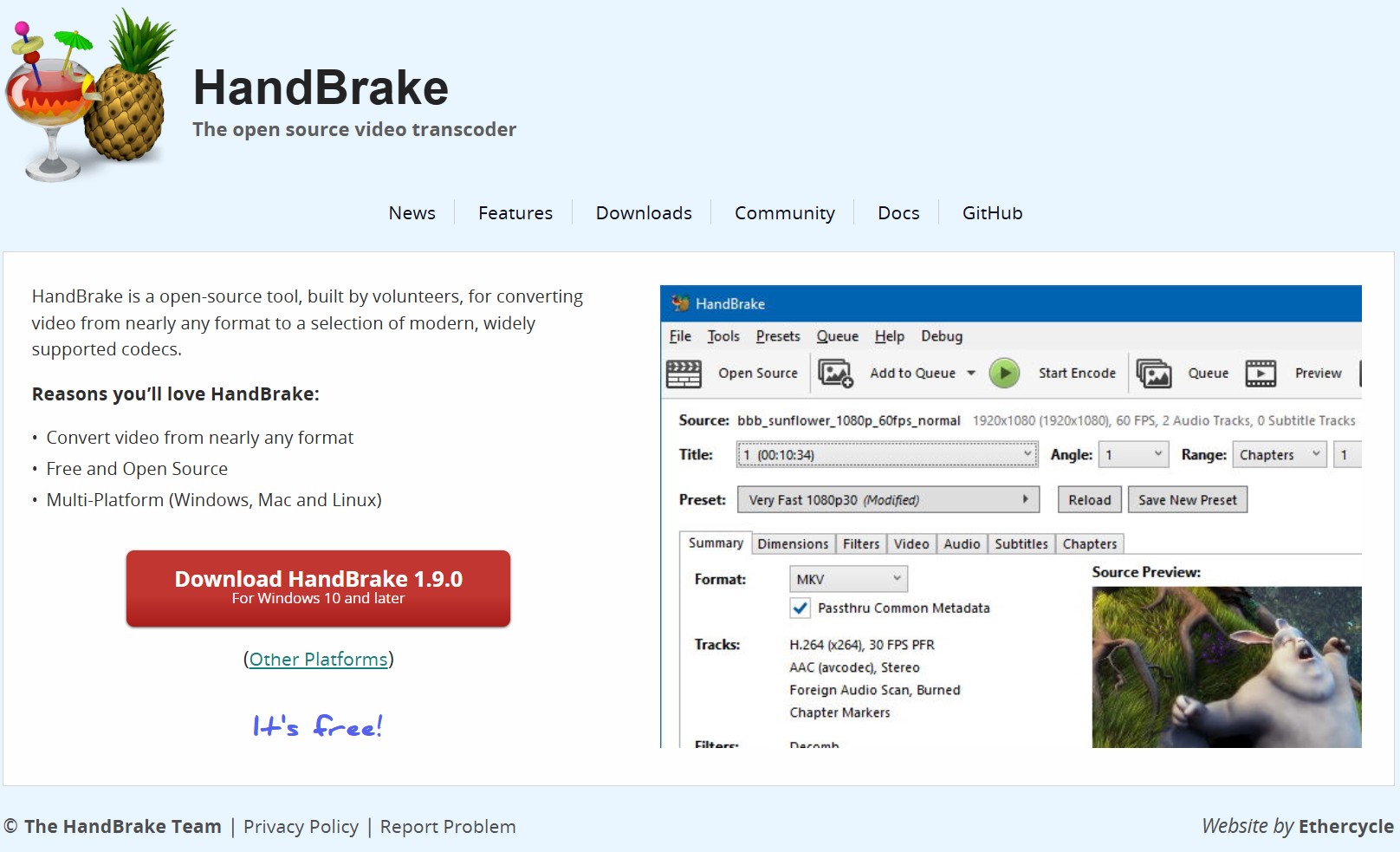The height and width of the screenshot is (852, 1400).
Task: Switch to the Summary tab
Action: coord(716,543)
